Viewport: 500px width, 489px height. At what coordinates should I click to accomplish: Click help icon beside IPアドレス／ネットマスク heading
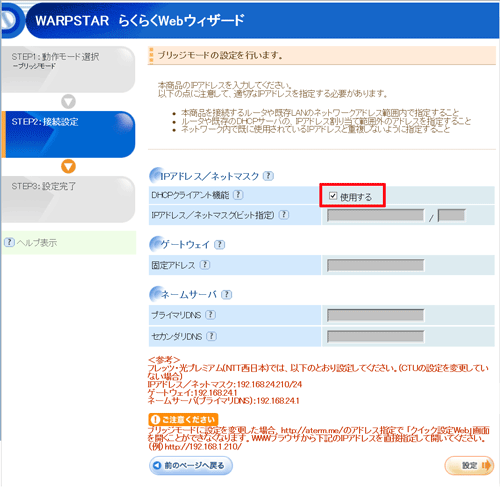268,176
